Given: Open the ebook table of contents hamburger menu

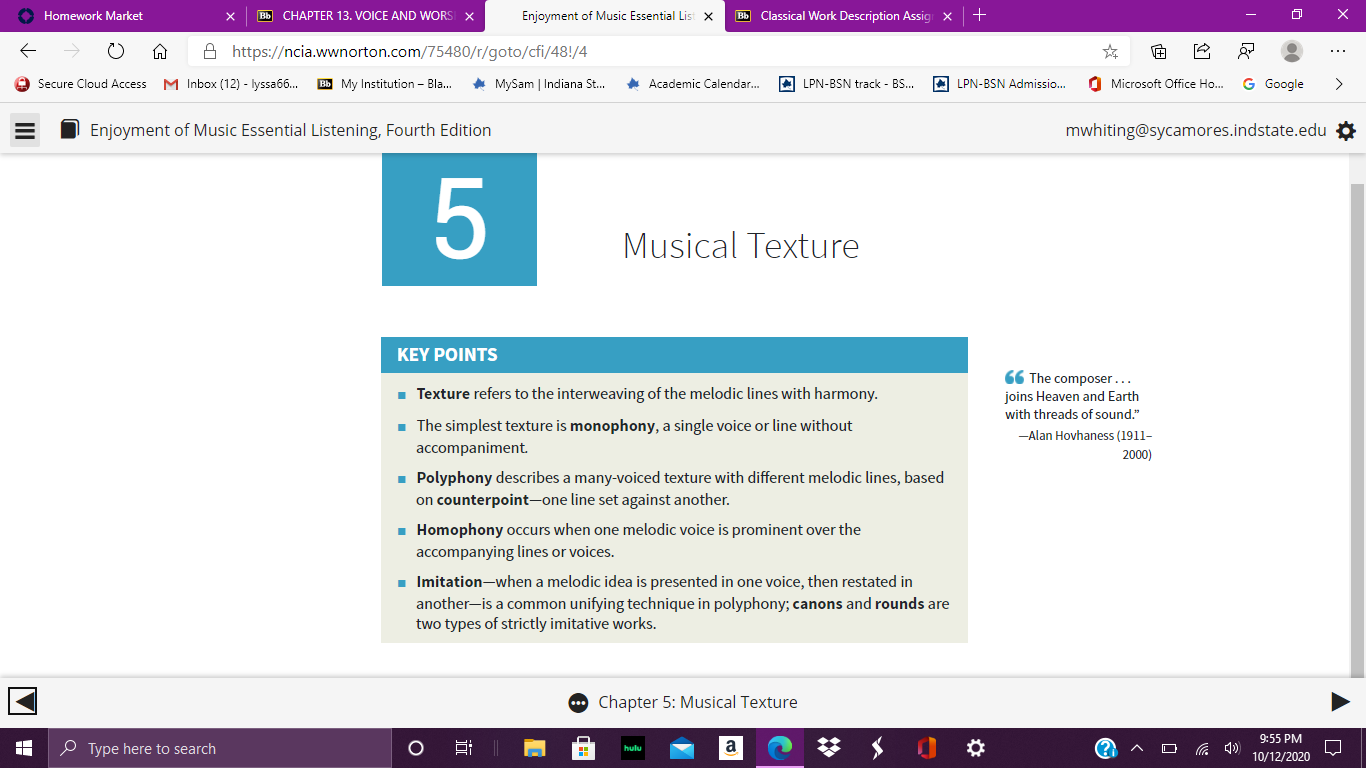Looking at the screenshot, I should pyautogui.click(x=25, y=130).
